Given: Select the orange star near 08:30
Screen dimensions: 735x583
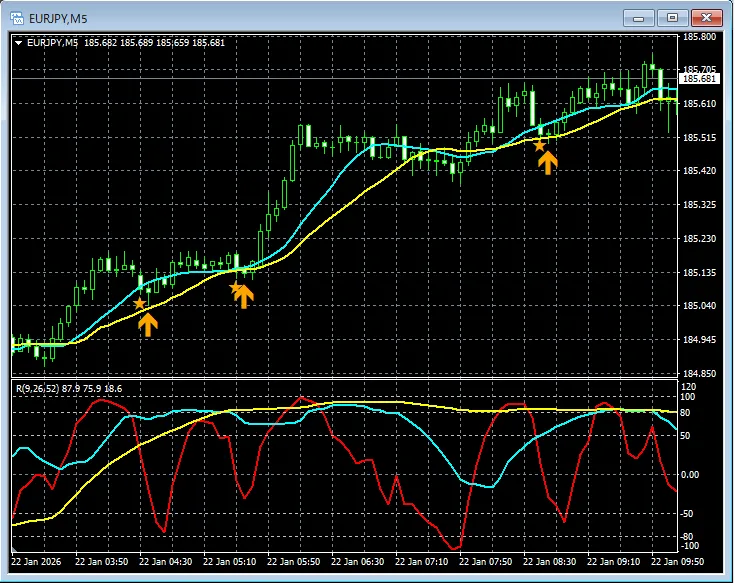Looking at the screenshot, I should click(x=540, y=145).
